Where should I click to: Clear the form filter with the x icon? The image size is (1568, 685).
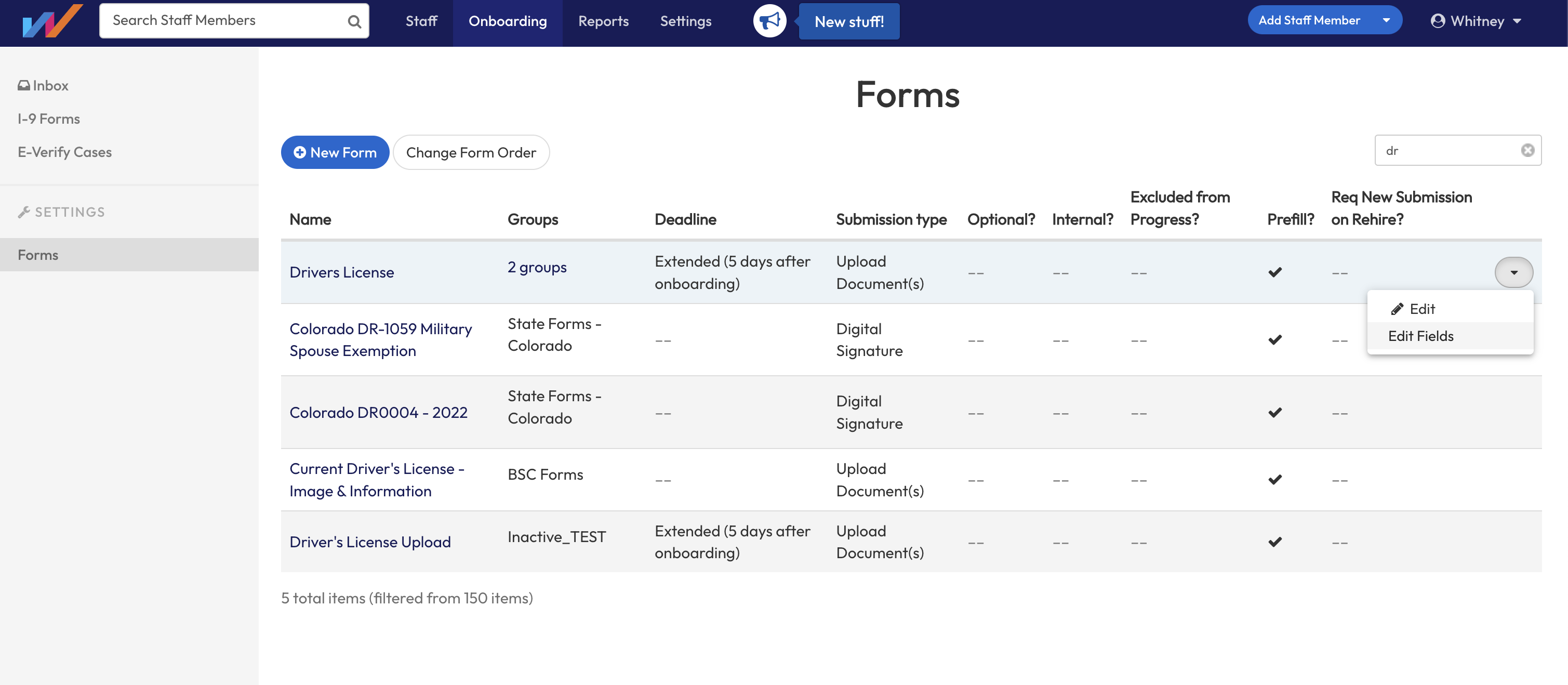pyautogui.click(x=1527, y=150)
